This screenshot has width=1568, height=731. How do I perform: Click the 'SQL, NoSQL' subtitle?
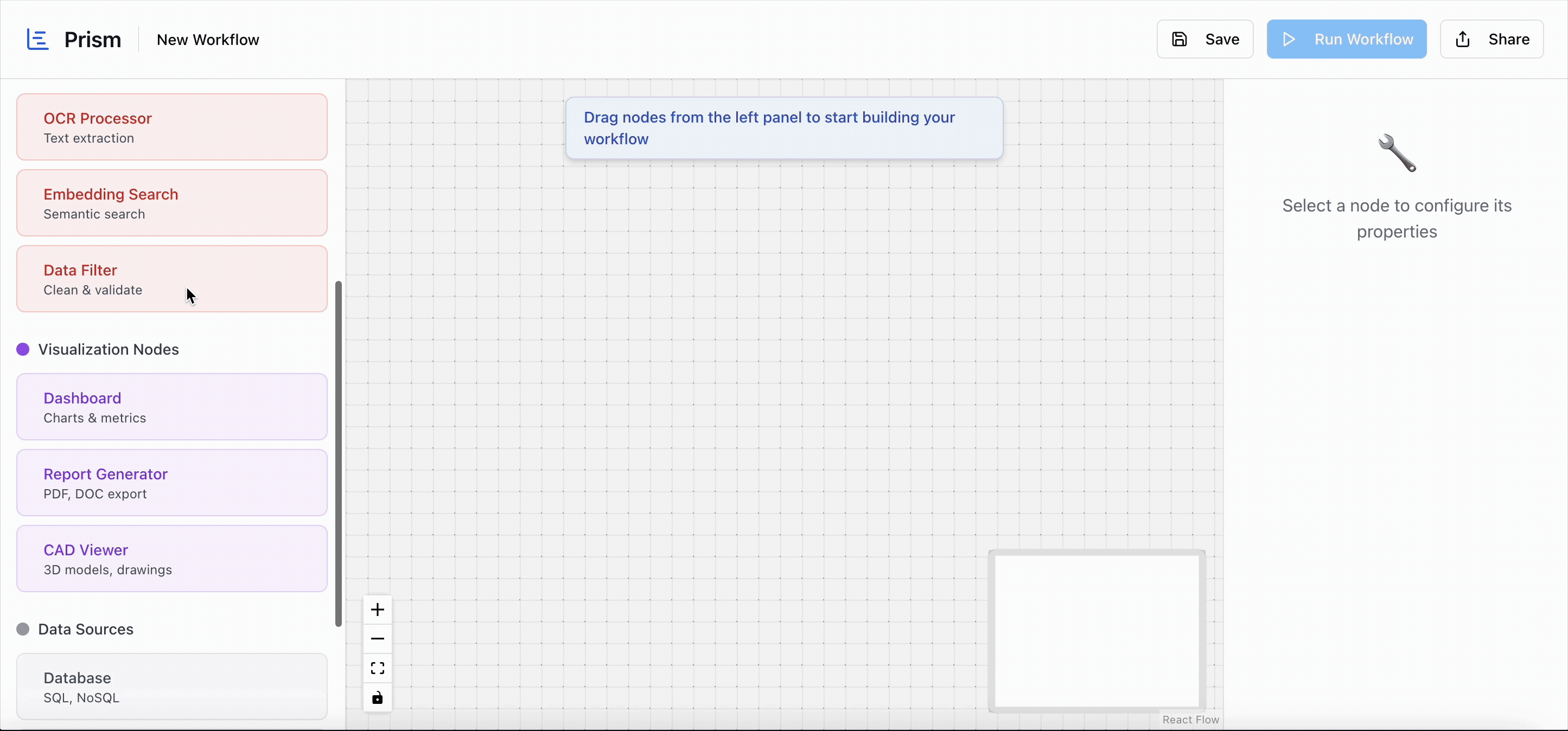pyautogui.click(x=81, y=697)
